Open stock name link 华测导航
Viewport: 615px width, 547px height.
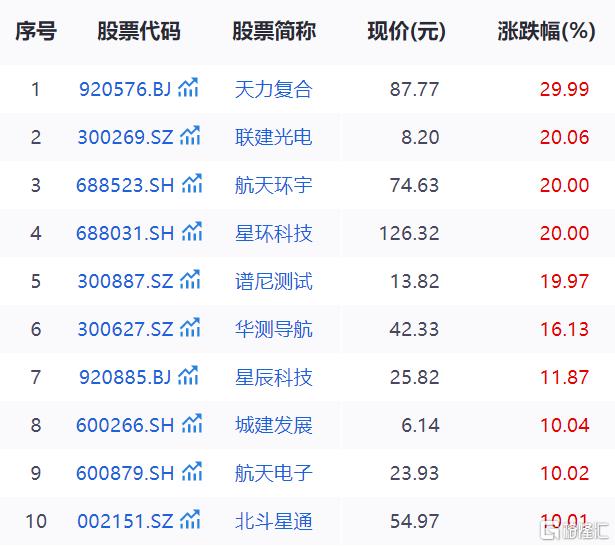[x=273, y=329]
